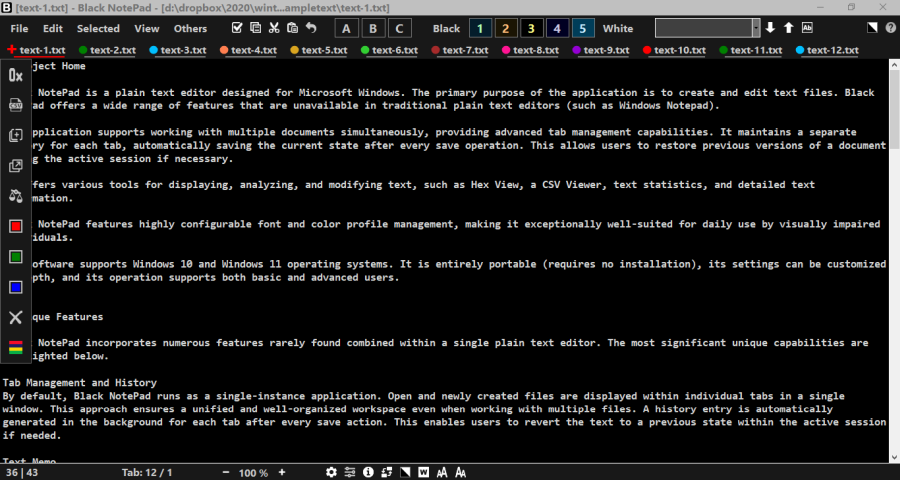The image size is (900, 480).
Task: Switch to the text-8.txt tab
Action: coord(531,50)
